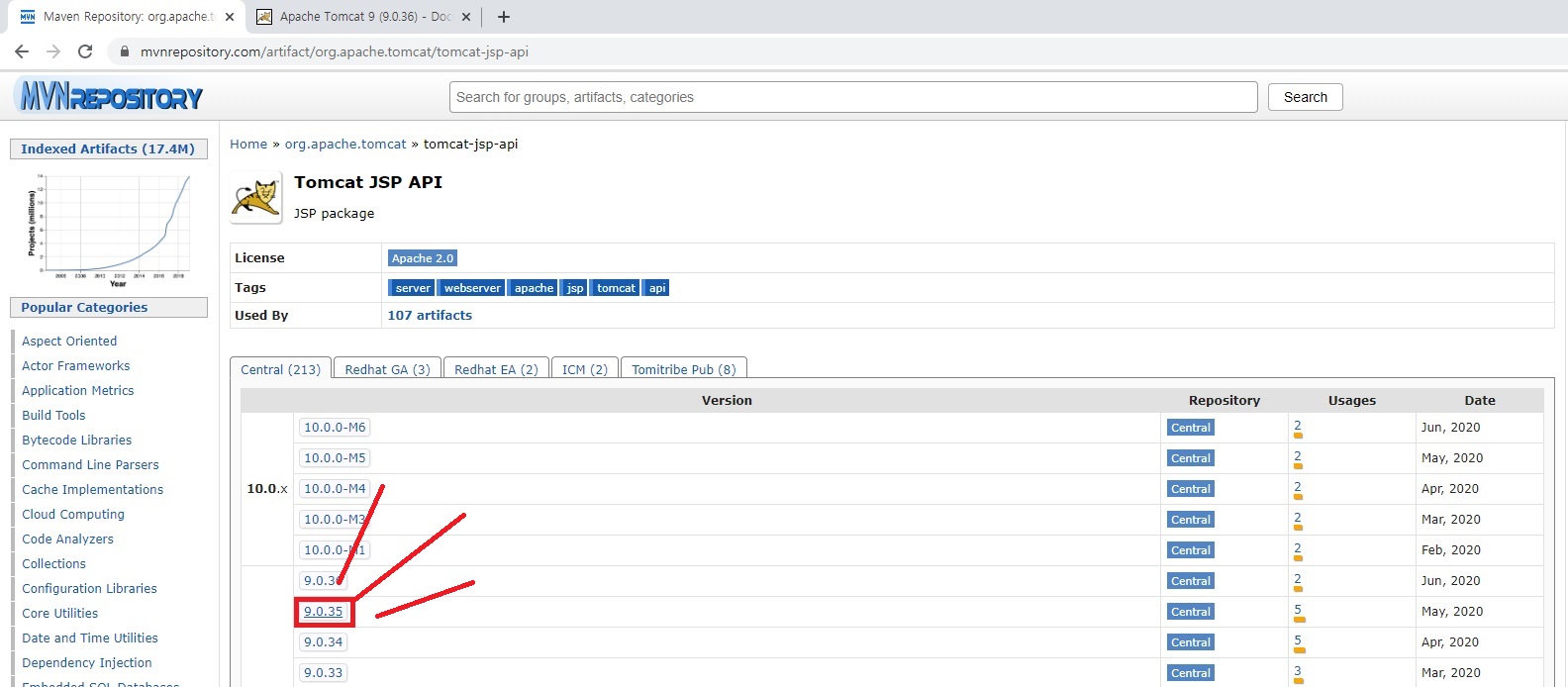Open usages count for 10.0.0-M6
The height and width of the screenshot is (687, 1568).
coord(1298,426)
